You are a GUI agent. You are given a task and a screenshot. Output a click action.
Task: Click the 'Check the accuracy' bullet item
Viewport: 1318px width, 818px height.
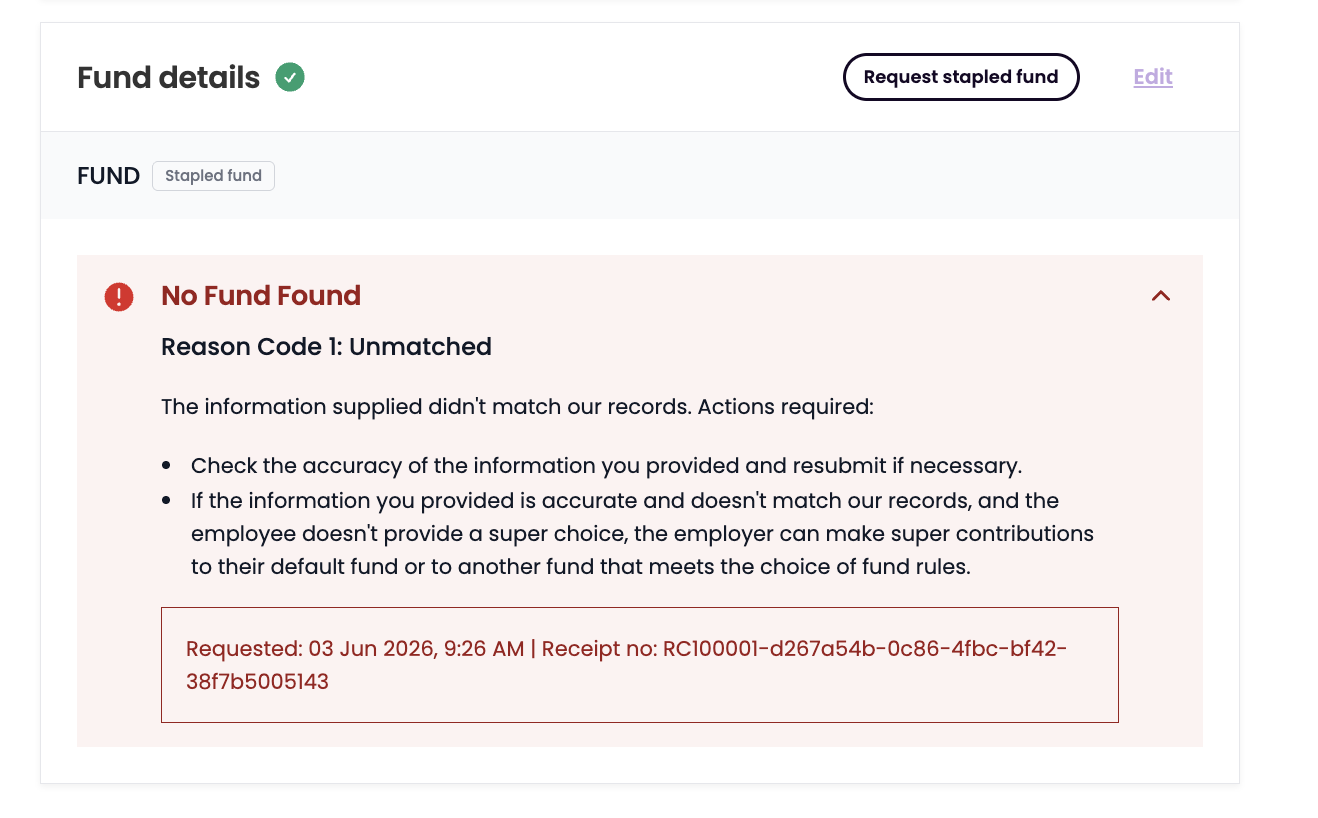point(606,466)
